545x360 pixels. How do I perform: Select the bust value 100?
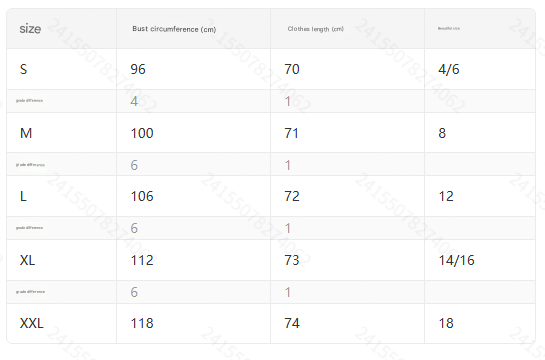click(x=142, y=133)
